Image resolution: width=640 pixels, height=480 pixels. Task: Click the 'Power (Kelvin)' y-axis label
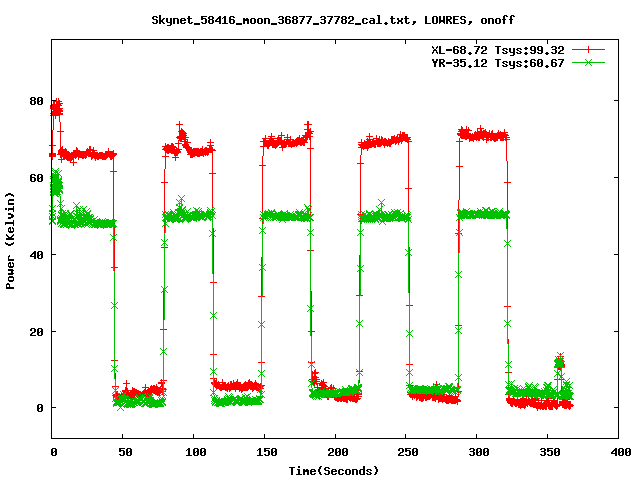(10, 241)
